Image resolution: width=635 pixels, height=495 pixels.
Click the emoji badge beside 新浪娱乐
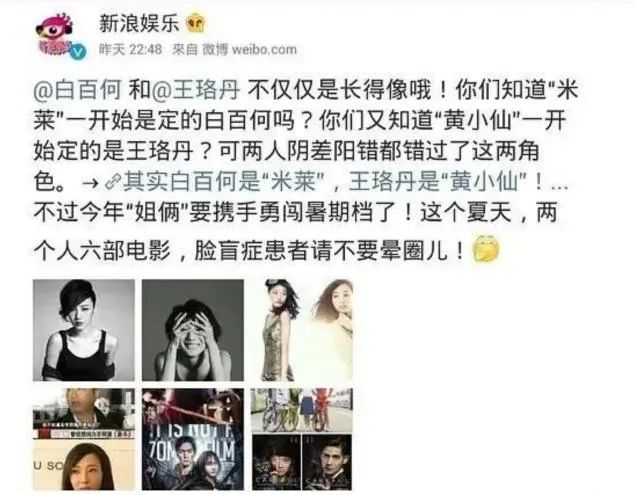[x=196, y=23]
